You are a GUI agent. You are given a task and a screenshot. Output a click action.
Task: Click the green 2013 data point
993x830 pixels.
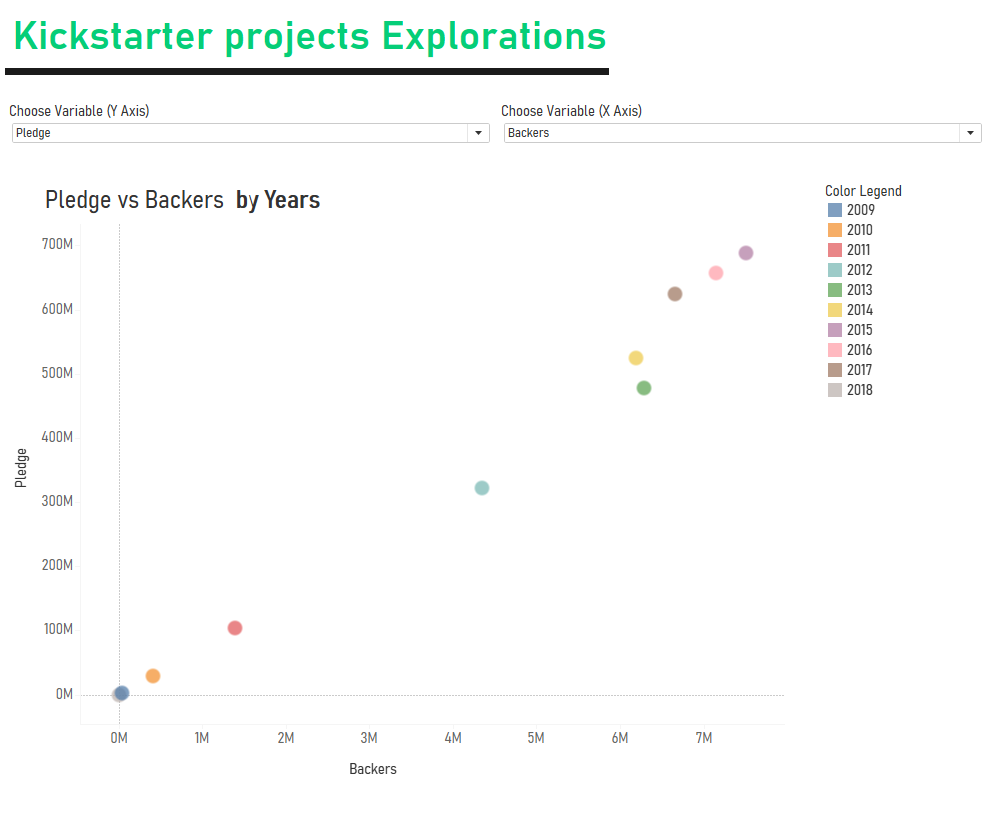(x=644, y=388)
